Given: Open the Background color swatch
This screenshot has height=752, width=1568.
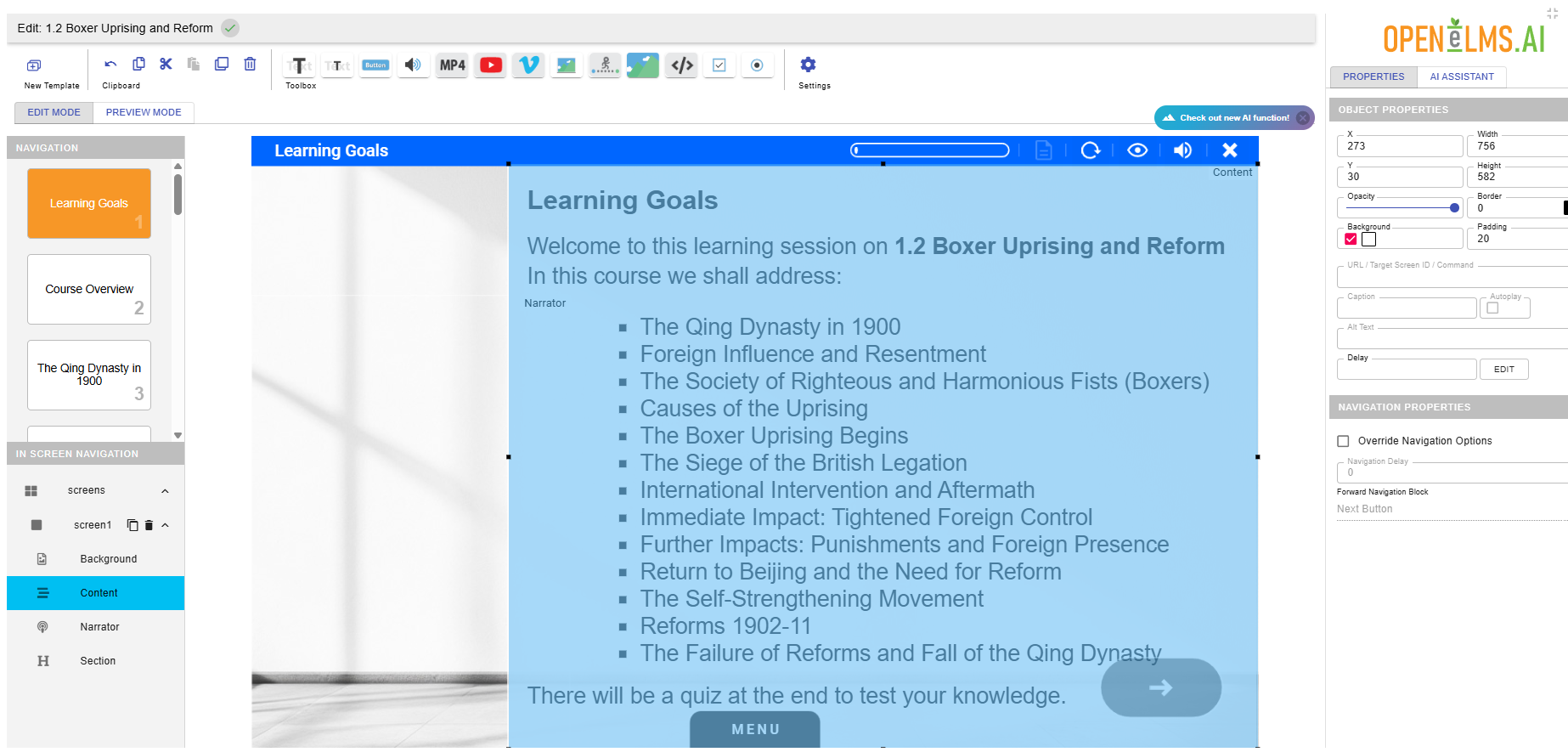Looking at the screenshot, I should (1368, 239).
